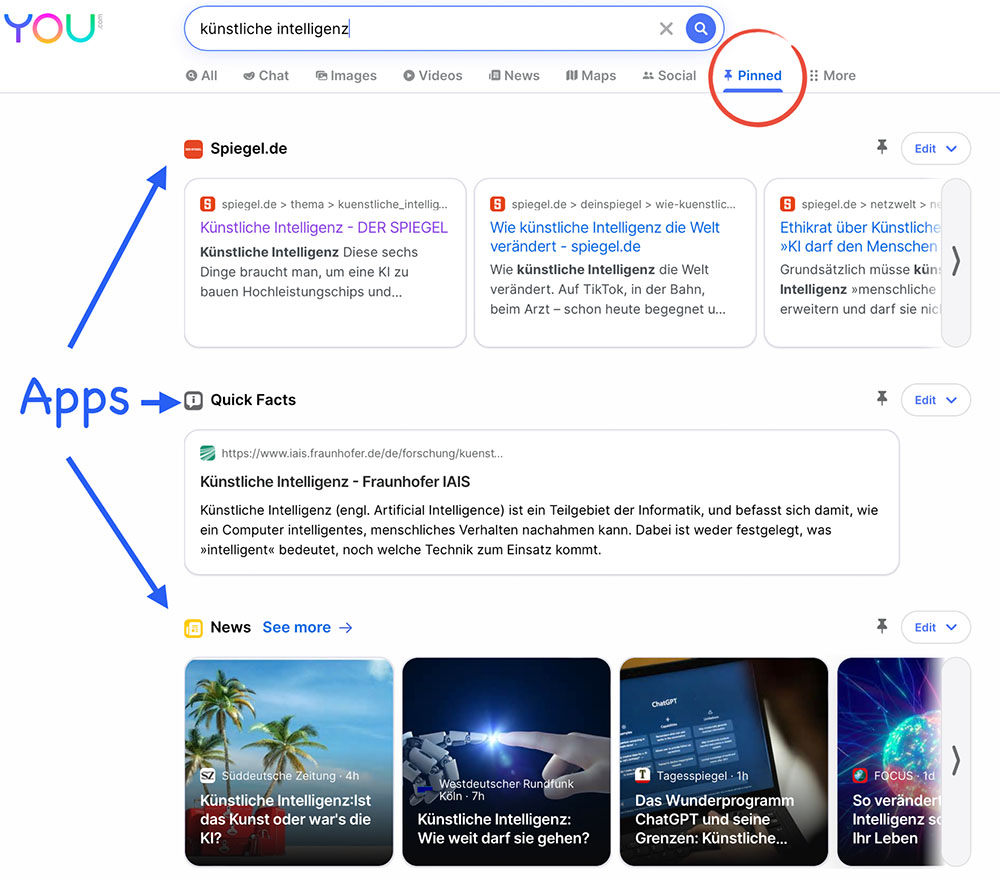Show next news cards with arrow
1000x879 pixels.
tap(955, 762)
